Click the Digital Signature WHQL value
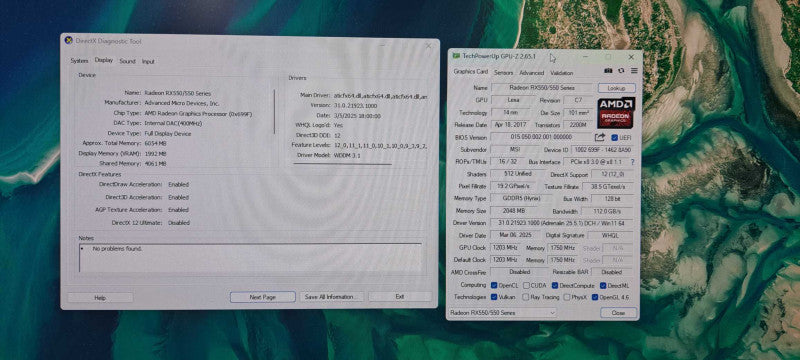The height and width of the screenshot is (360, 800). 611,236
